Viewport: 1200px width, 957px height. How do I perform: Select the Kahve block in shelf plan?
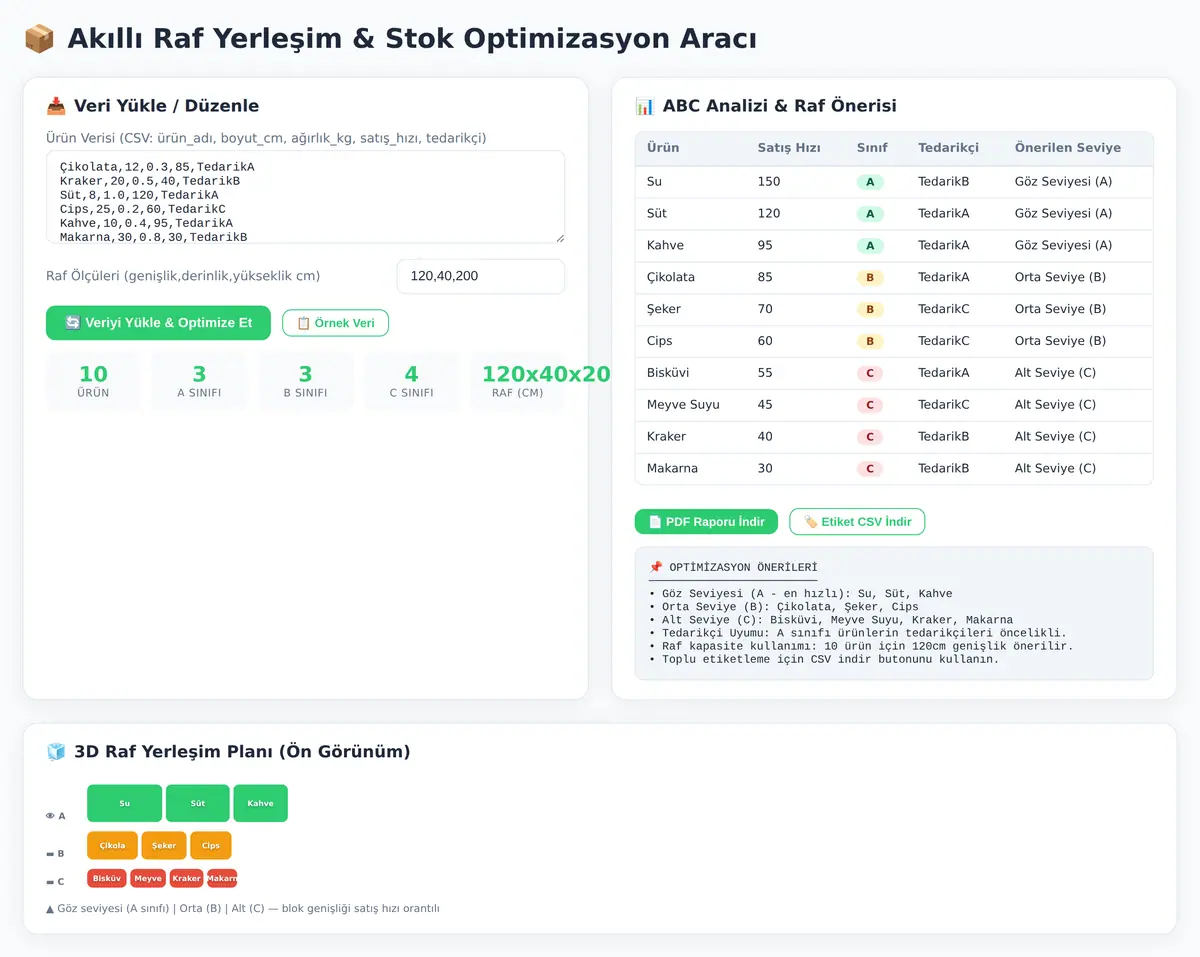[x=260, y=803]
